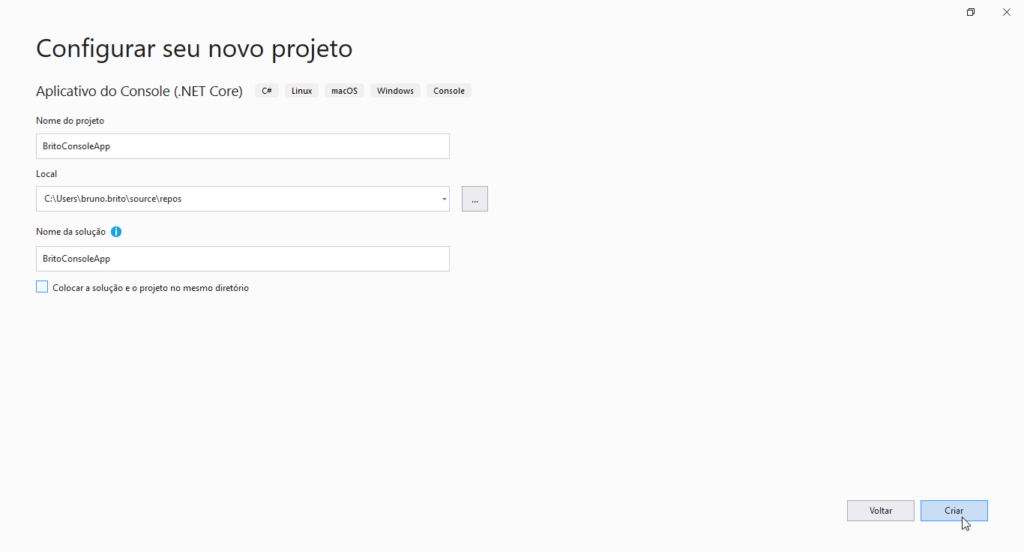Click the C# language tag
The image size is (1024, 552).
click(x=266, y=91)
